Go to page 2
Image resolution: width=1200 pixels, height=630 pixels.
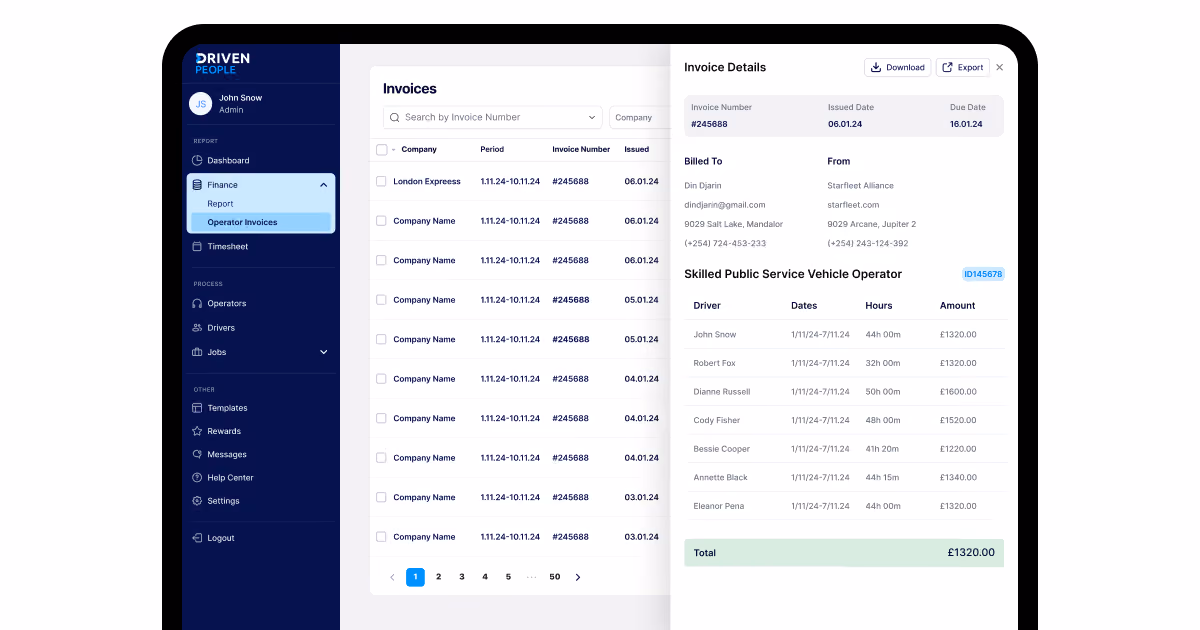tap(438, 577)
